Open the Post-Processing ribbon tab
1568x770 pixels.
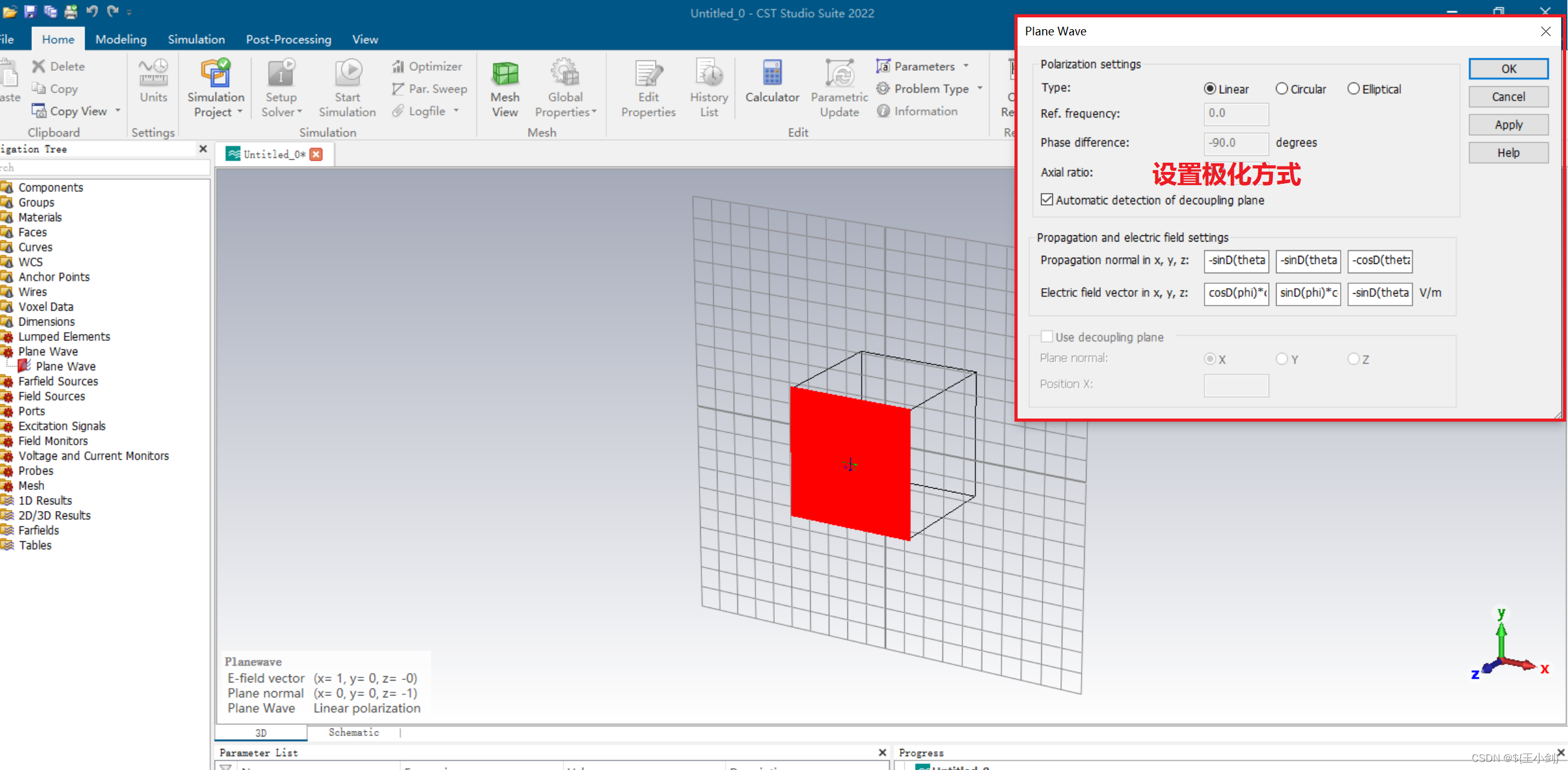point(288,39)
